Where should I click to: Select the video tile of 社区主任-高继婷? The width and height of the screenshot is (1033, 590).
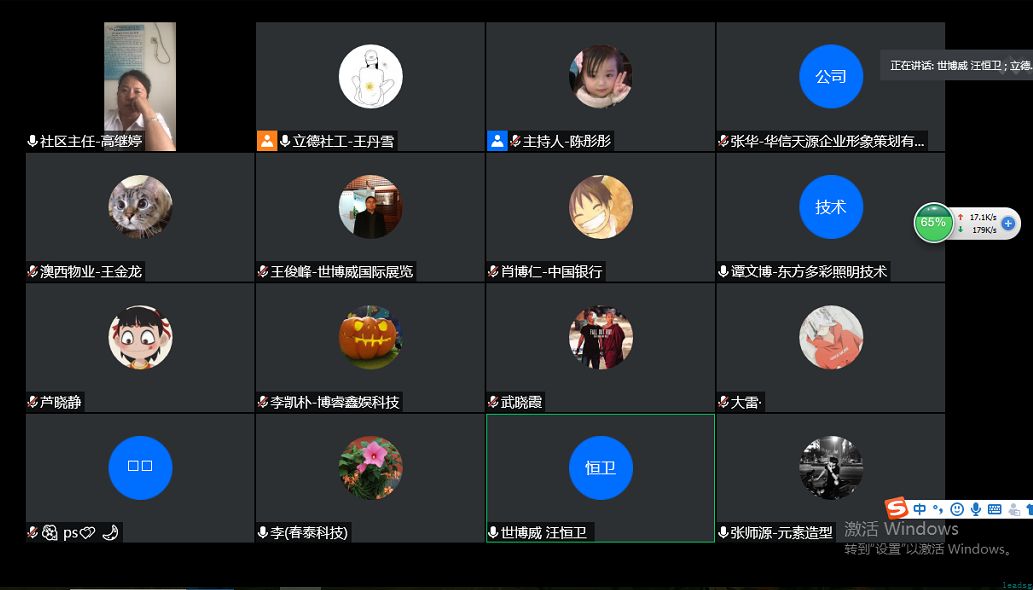[x=140, y=86]
